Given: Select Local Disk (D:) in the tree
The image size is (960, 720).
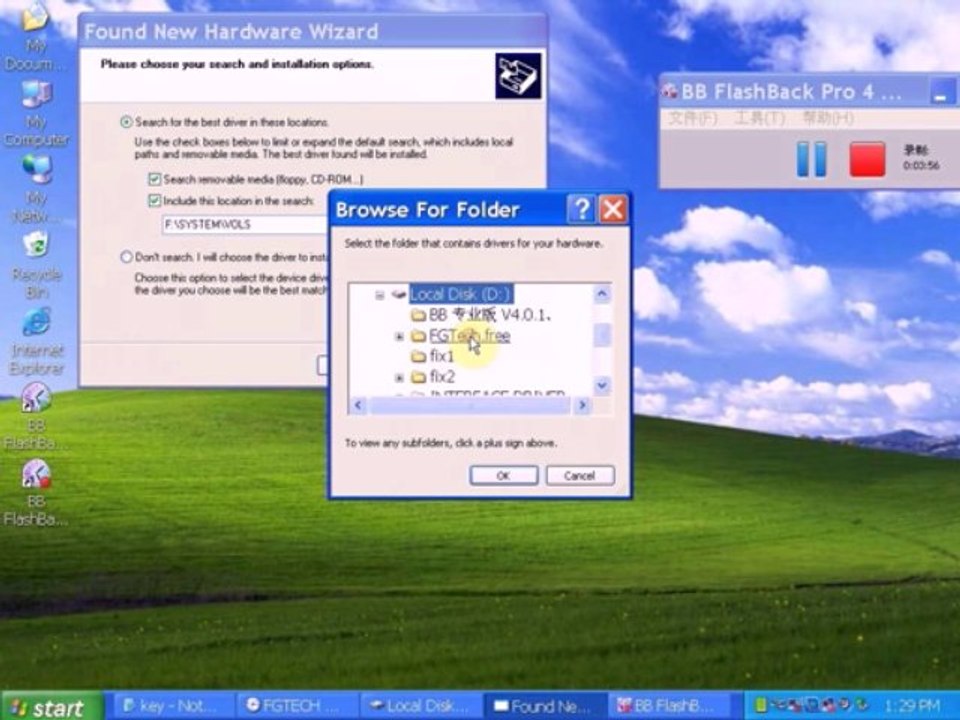Looking at the screenshot, I should pyautogui.click(x=460, y=294).
